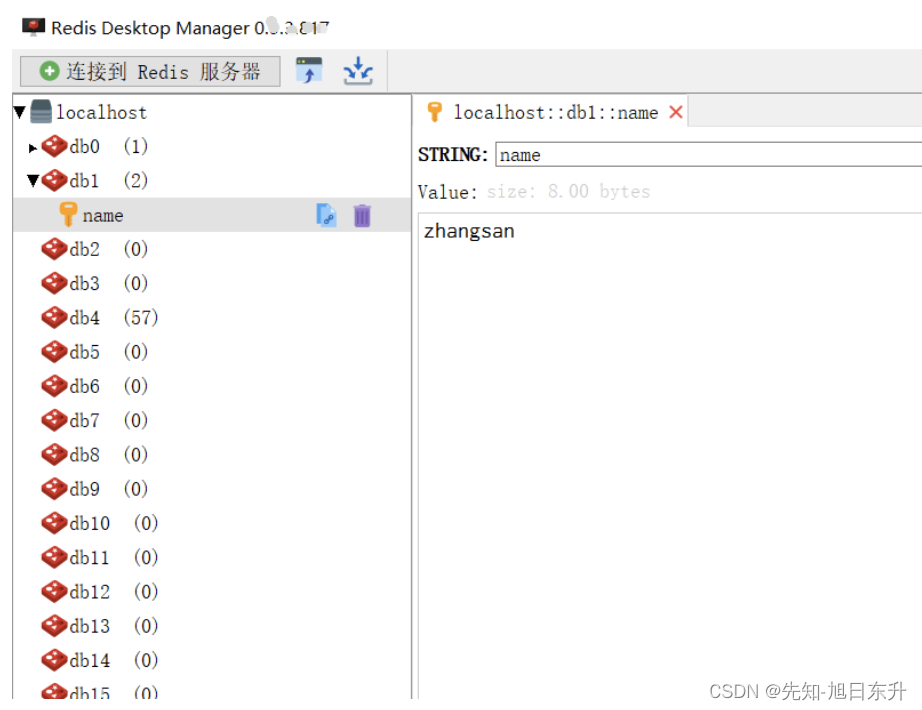
Task: Select the db12 label
Action: [x=89, y=592]
